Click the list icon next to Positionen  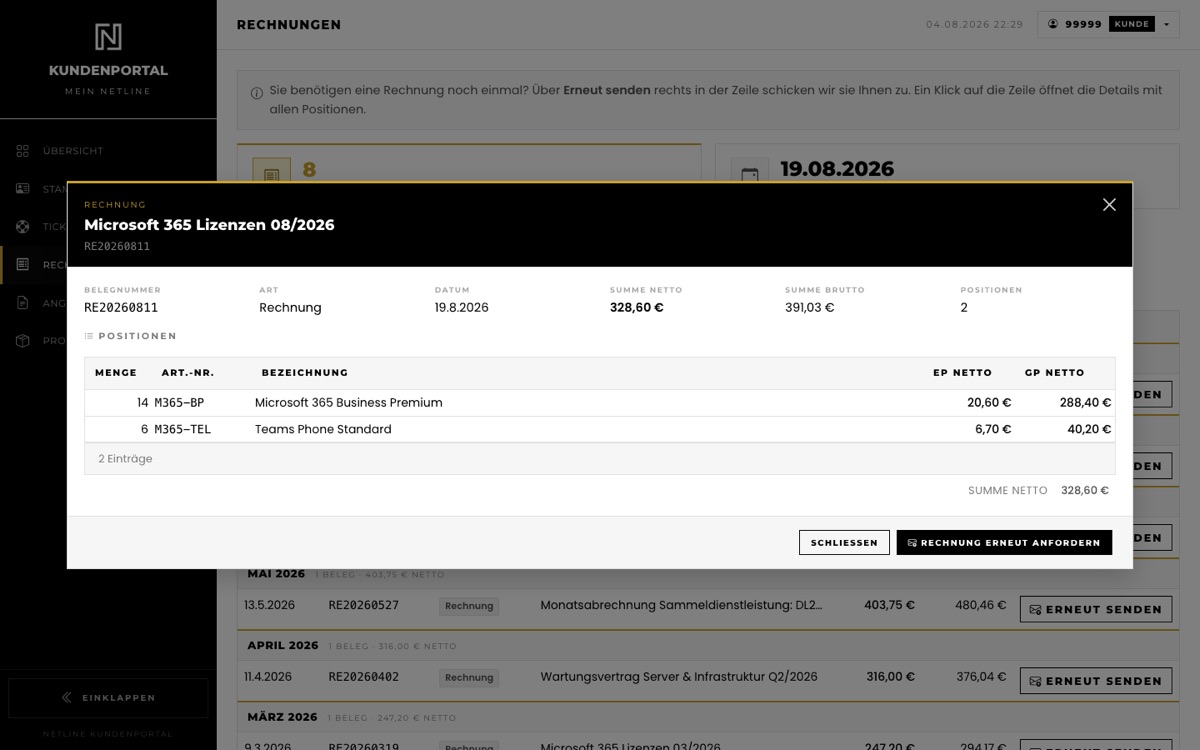tap(89, 336)
